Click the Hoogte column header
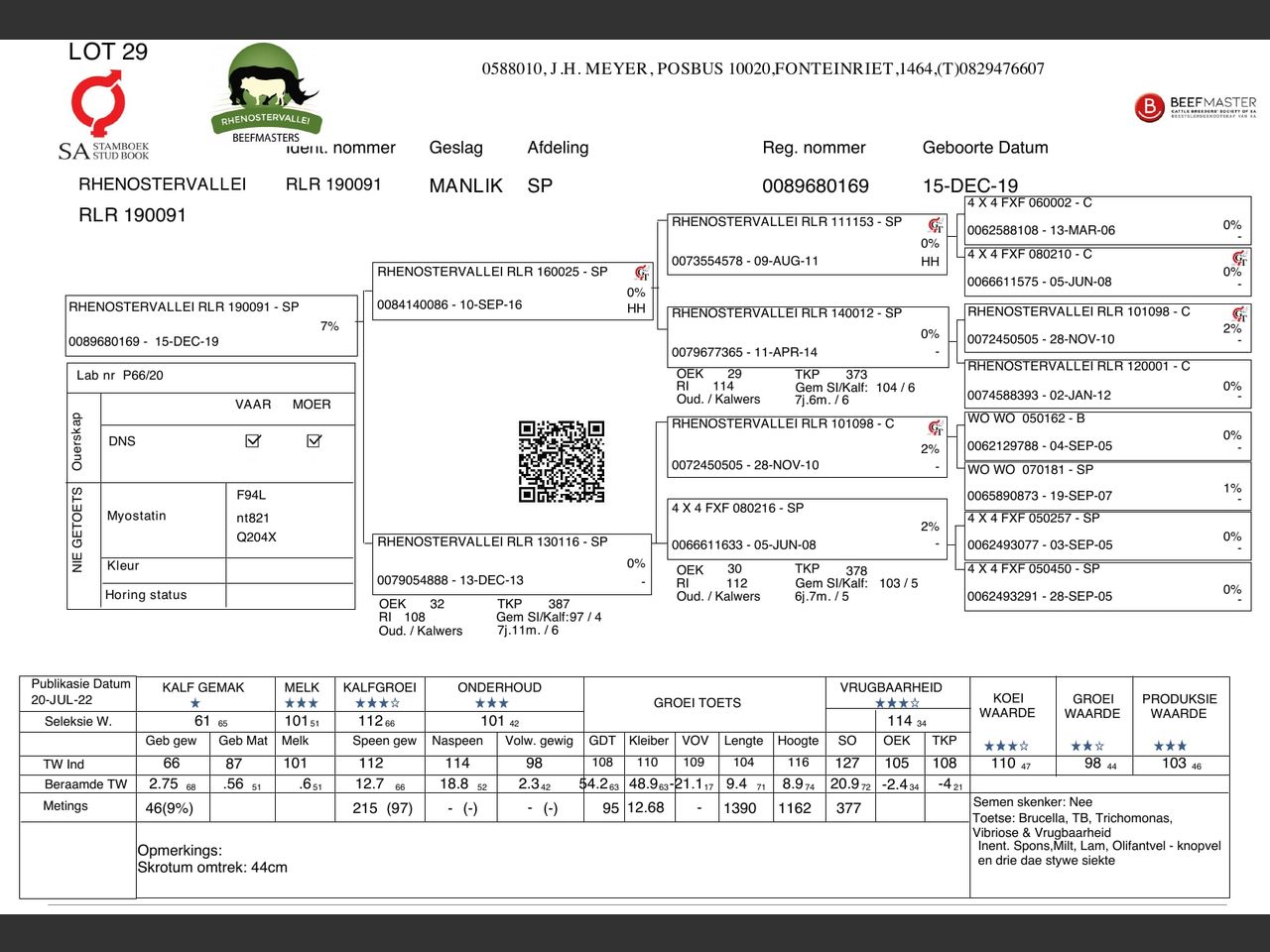The image size is (1270, 952). [798, 741]
